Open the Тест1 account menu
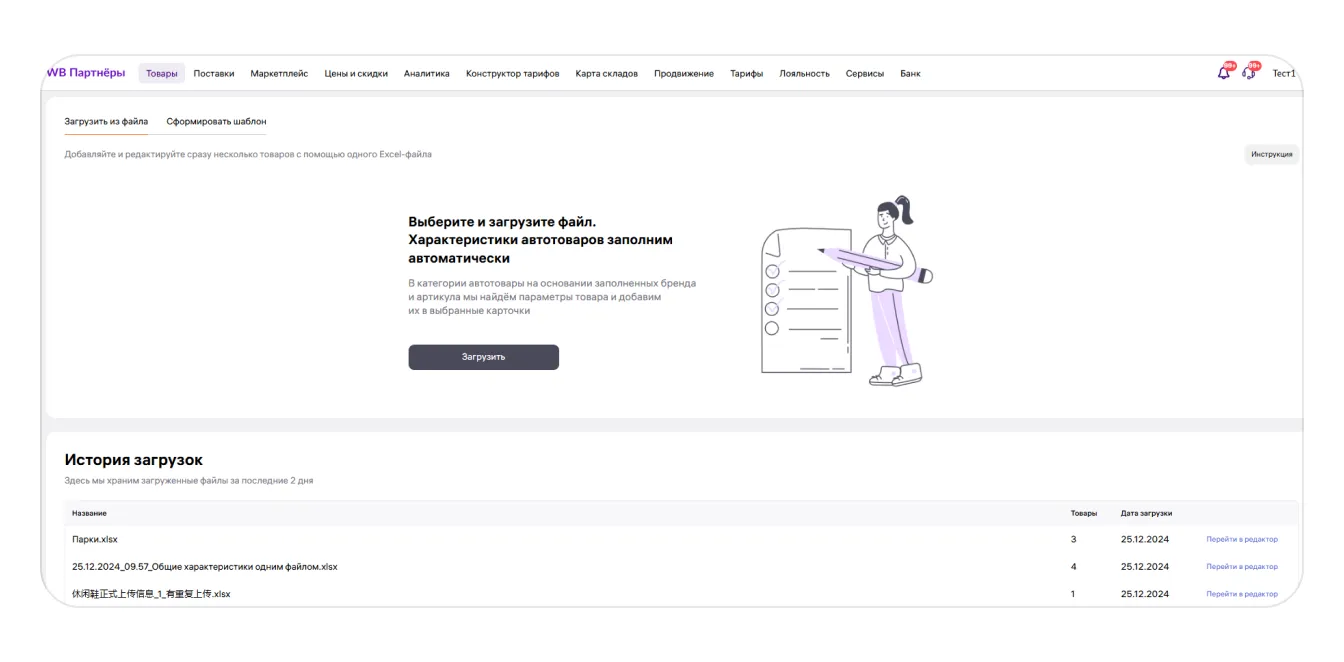 (x=1283, y=73)
